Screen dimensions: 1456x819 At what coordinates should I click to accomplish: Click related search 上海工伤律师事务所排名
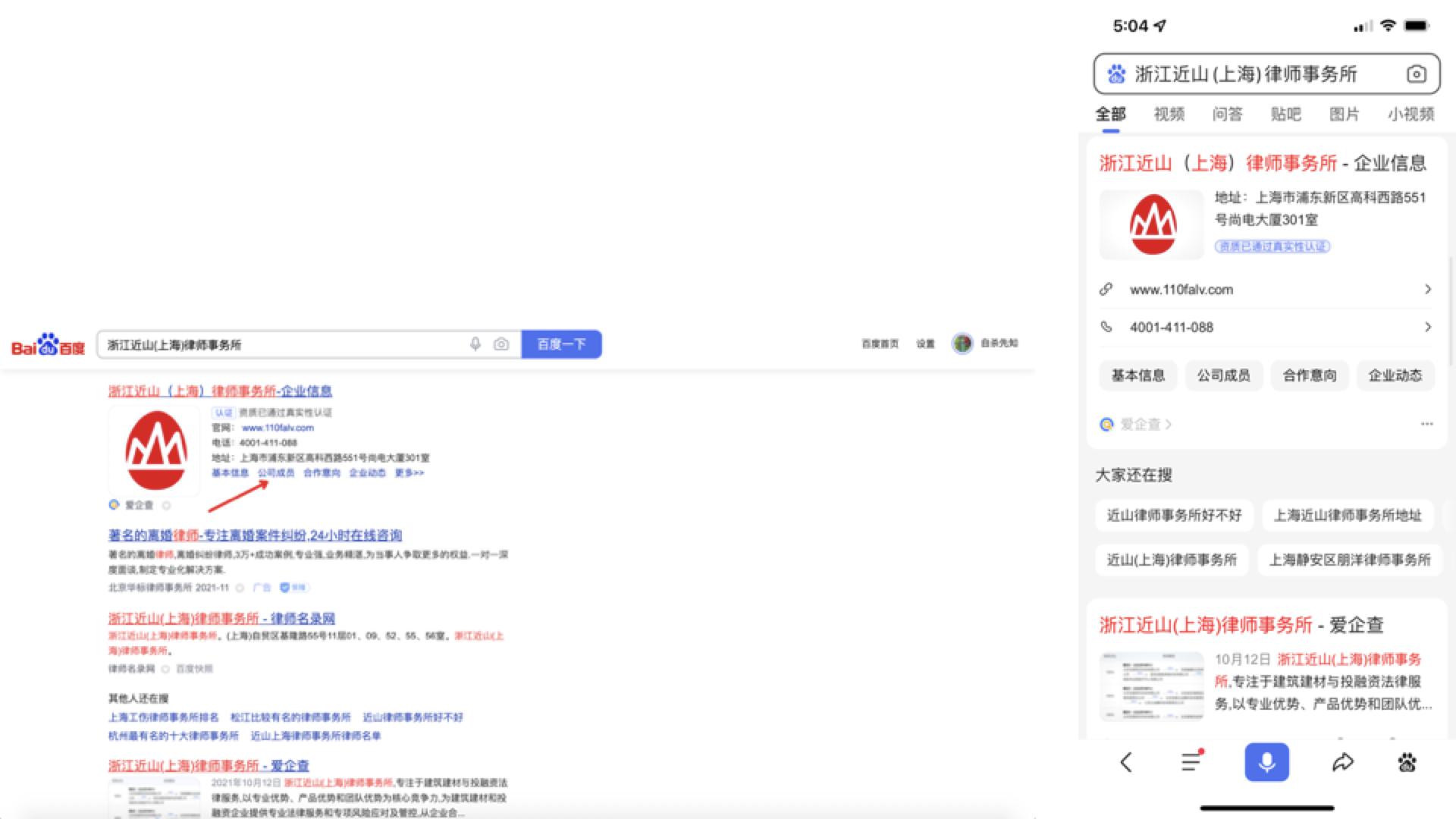[x=163, y=717]
